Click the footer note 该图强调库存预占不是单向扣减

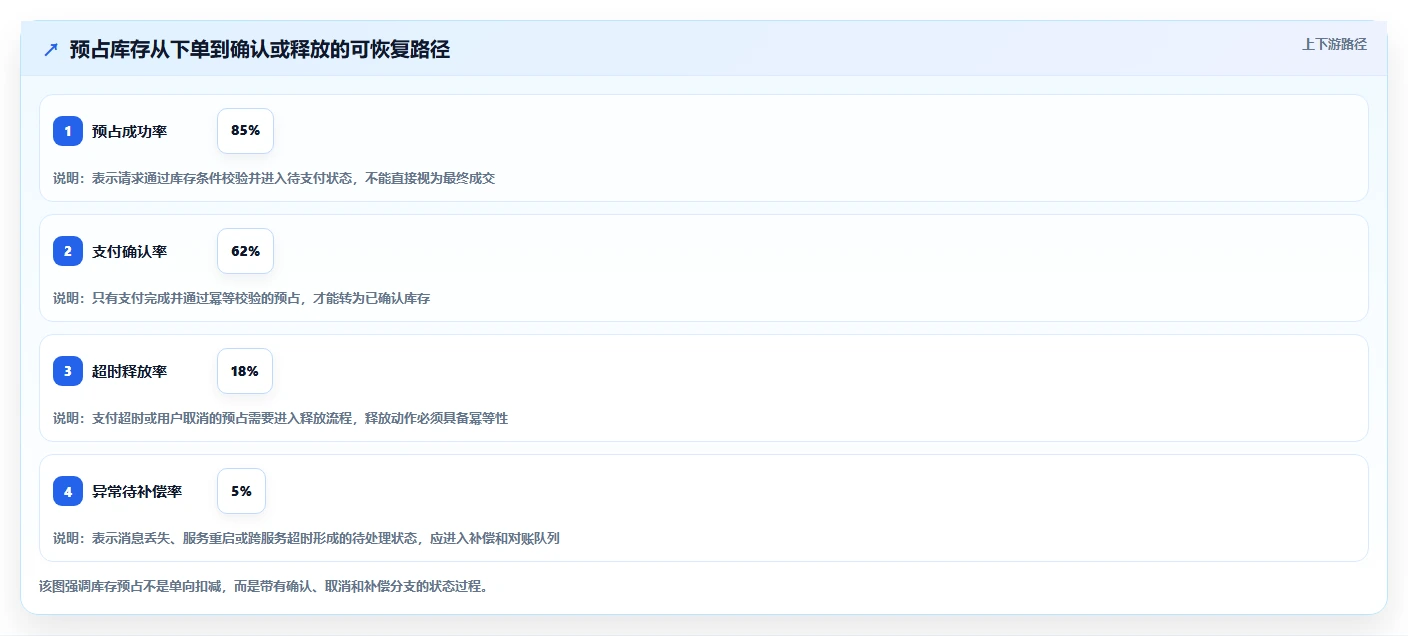click(x=265, y=586)
